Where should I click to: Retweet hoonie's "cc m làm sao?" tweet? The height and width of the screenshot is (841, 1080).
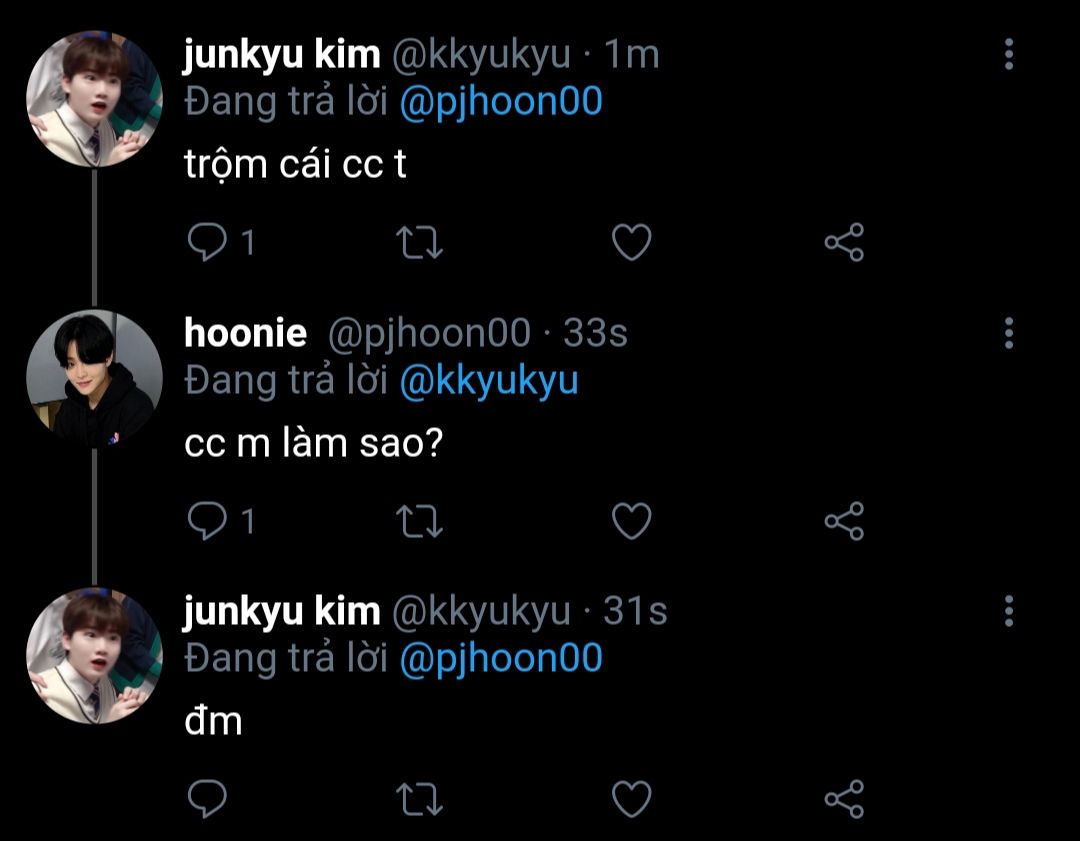click(419, 521)
